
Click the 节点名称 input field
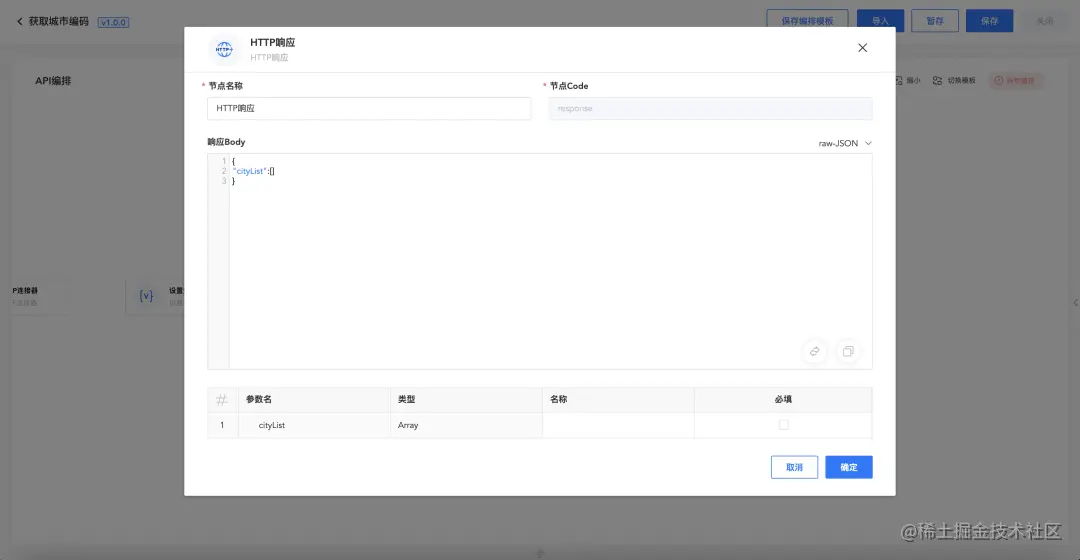[x=369, y=108]
